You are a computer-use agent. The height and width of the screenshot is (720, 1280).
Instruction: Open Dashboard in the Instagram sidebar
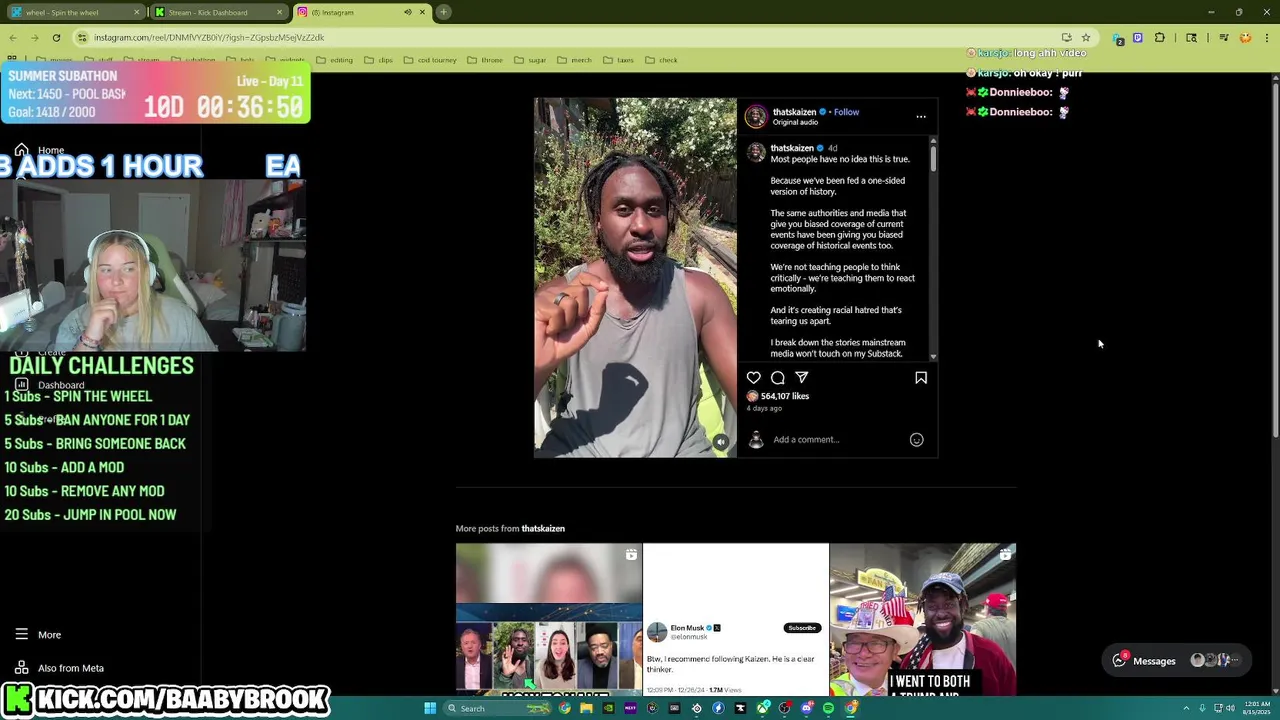coord(50,385)
